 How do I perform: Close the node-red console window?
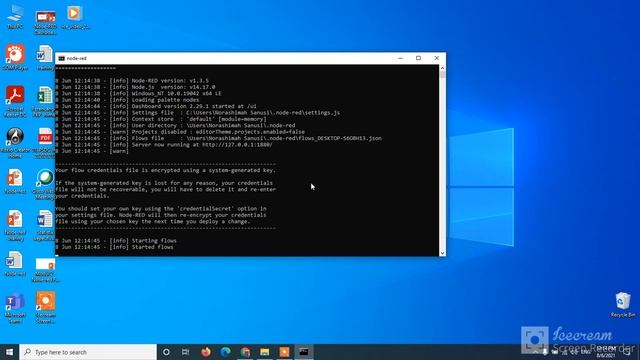point(437,58)
